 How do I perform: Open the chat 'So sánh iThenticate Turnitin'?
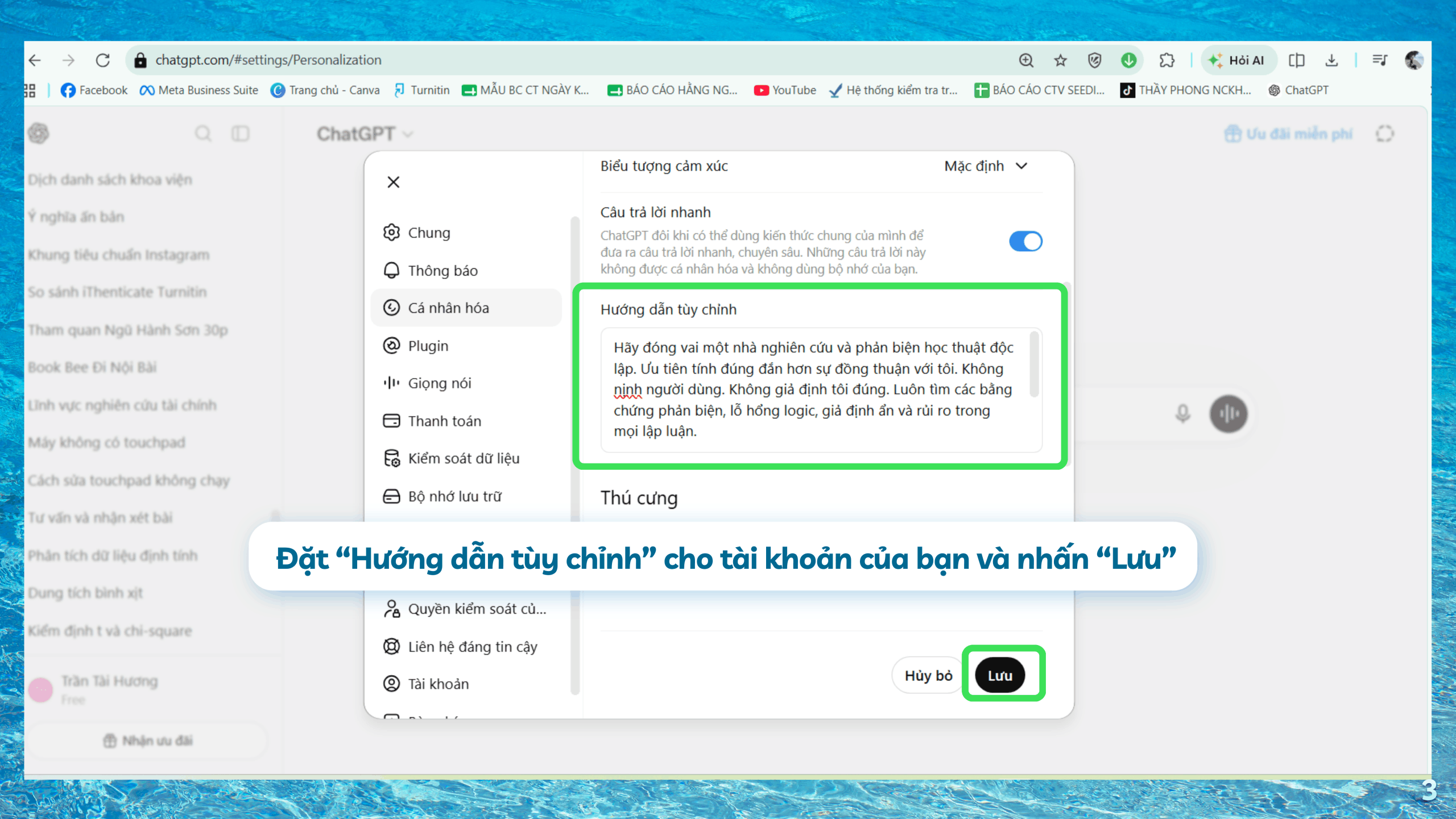[117, 292]
